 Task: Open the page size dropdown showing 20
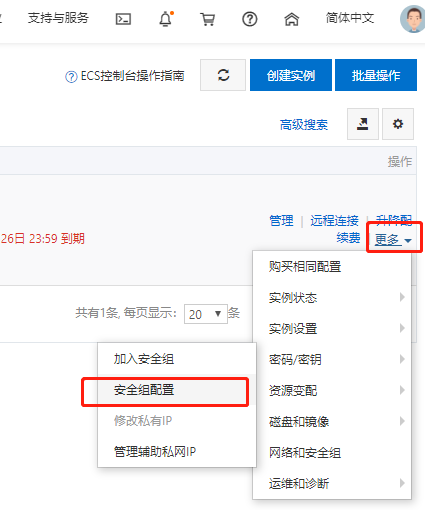coord(206,314)
